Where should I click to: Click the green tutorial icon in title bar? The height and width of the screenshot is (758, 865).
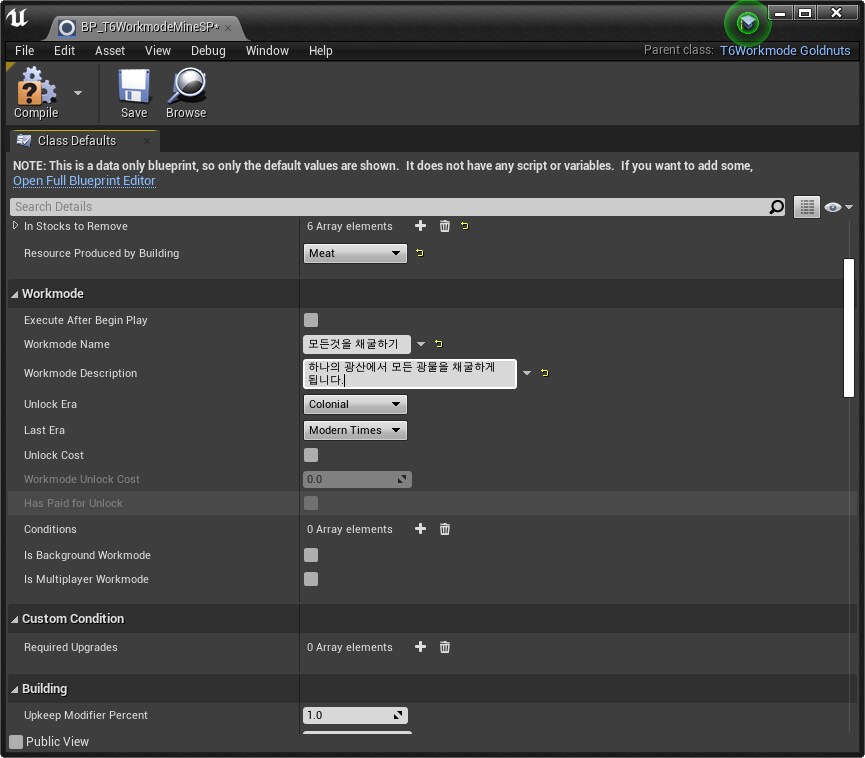(747, 23)
